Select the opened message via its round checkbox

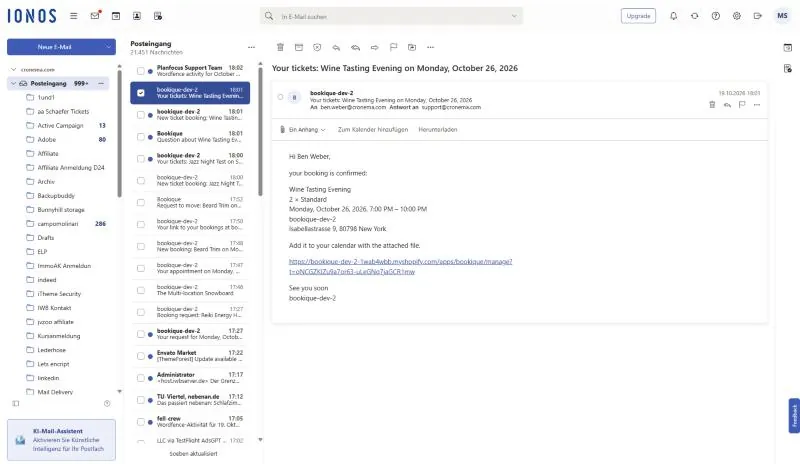click(x=280, y=97)
